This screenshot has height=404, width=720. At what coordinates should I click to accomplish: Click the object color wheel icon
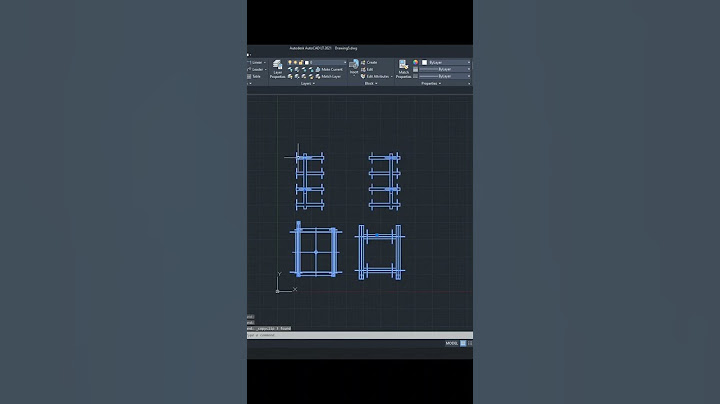(x=416, y=62)
